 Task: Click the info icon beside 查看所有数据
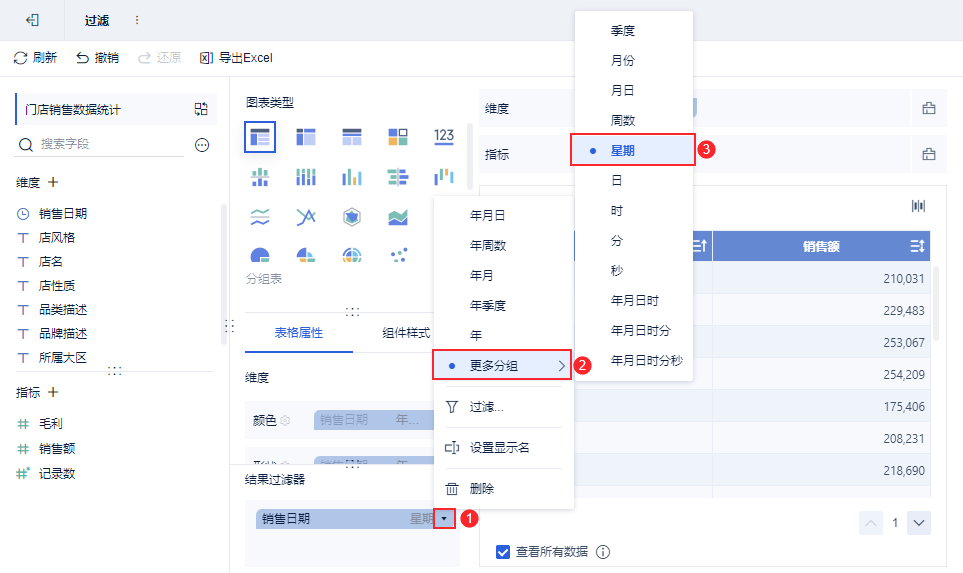603,551
